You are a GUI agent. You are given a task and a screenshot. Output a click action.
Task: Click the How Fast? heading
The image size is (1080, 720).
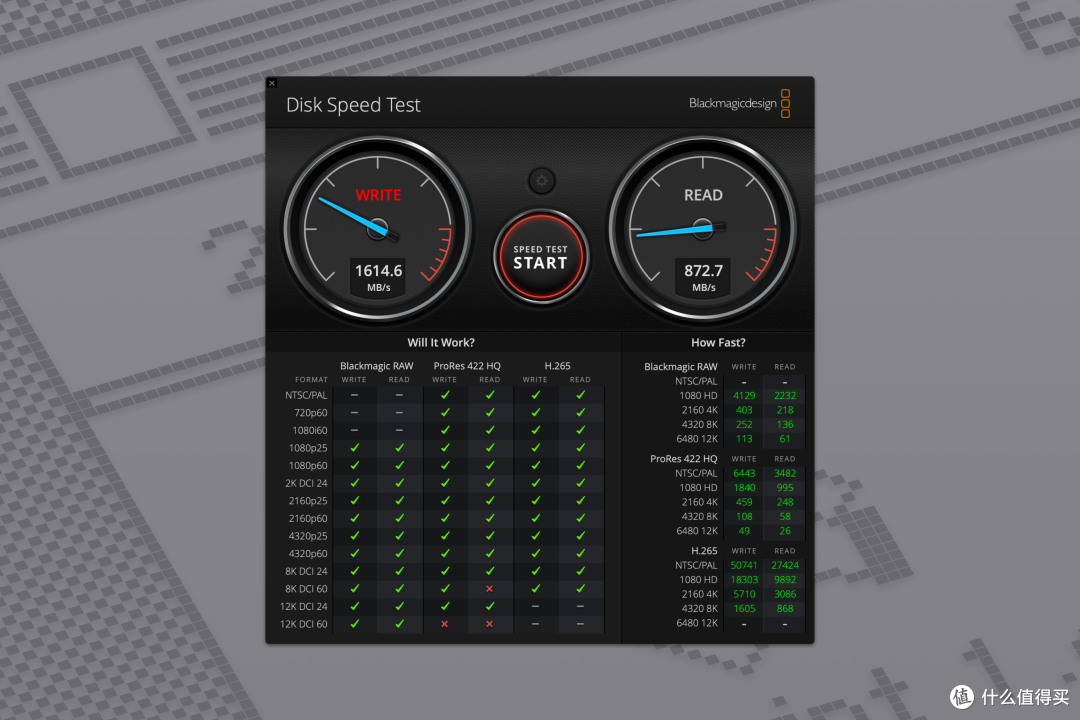[718, 342]
